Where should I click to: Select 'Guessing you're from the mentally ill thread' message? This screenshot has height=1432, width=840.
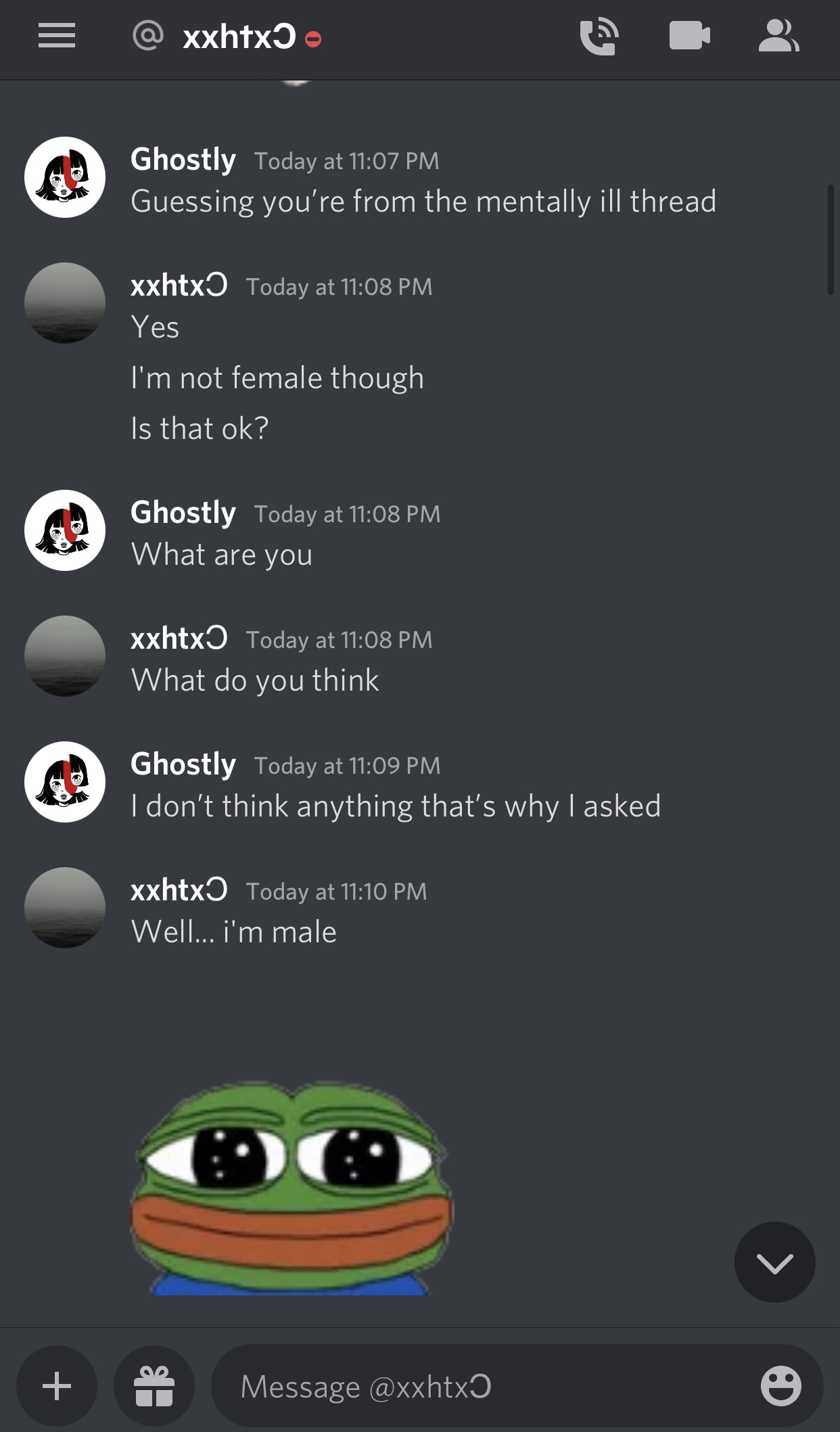pyautogui.click(x=423, y=202)
